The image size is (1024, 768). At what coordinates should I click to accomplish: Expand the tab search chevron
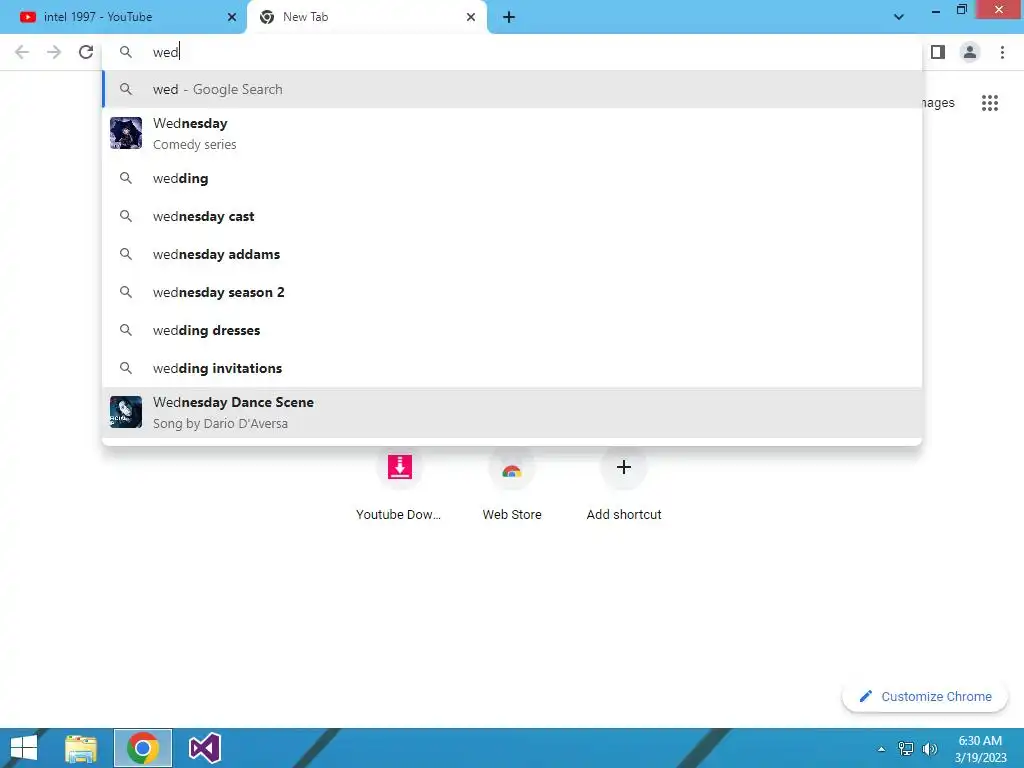(899, 17)
